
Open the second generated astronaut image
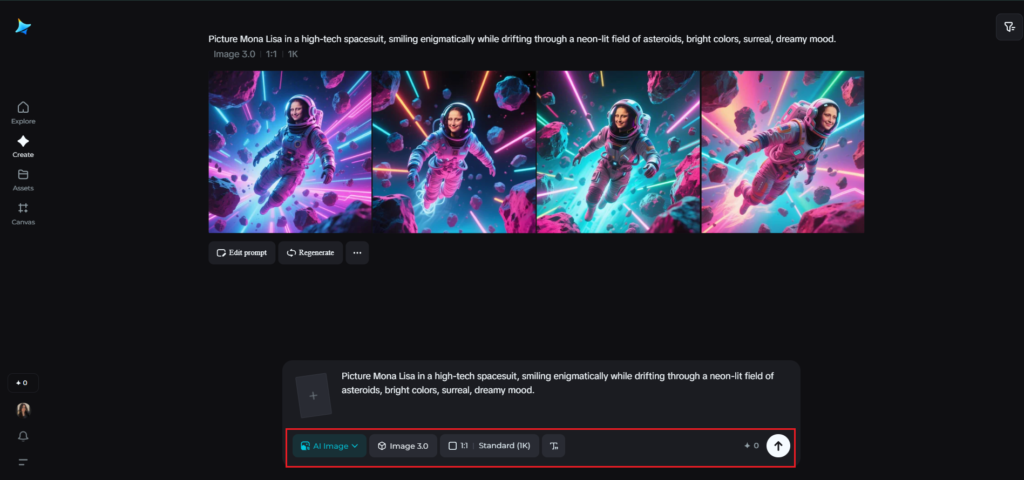pos(454,152)
